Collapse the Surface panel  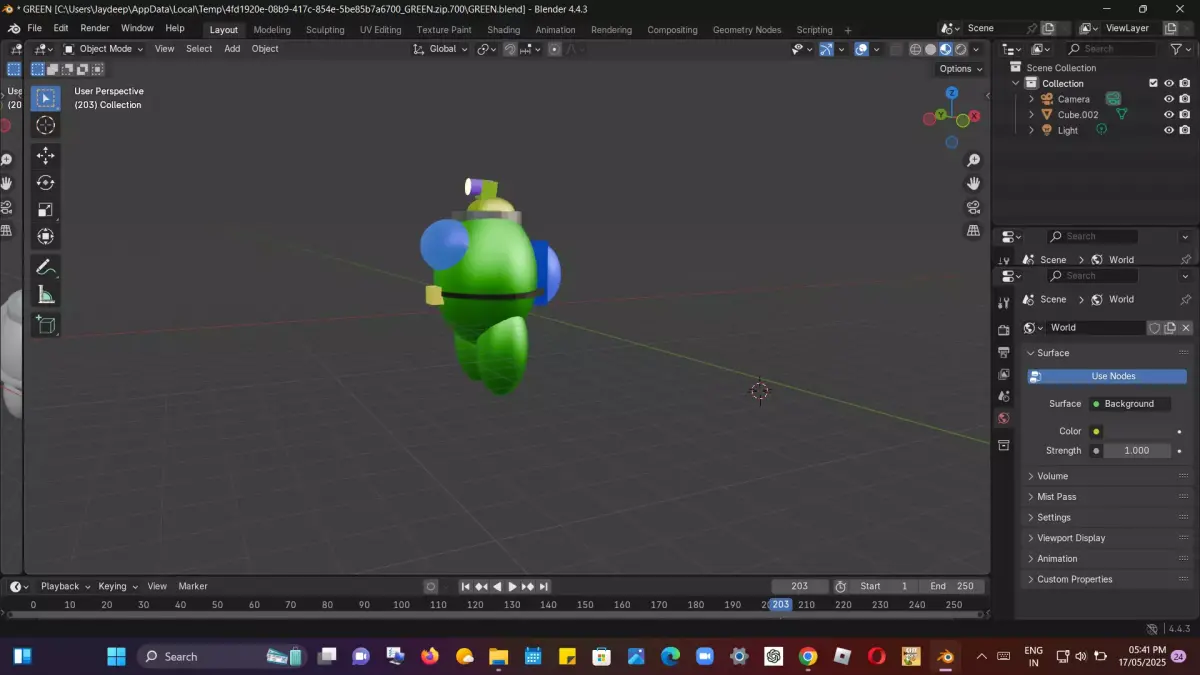pos(1108,353)
